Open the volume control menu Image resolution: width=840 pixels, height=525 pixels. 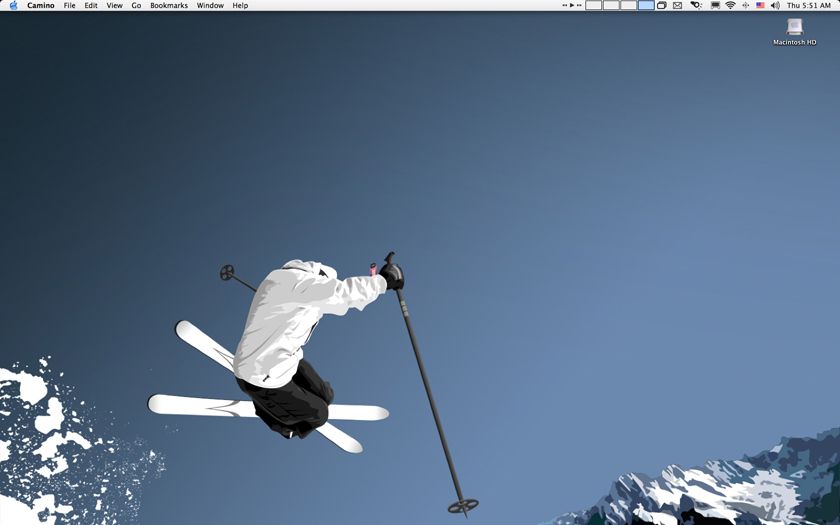(x=775, y=5)
